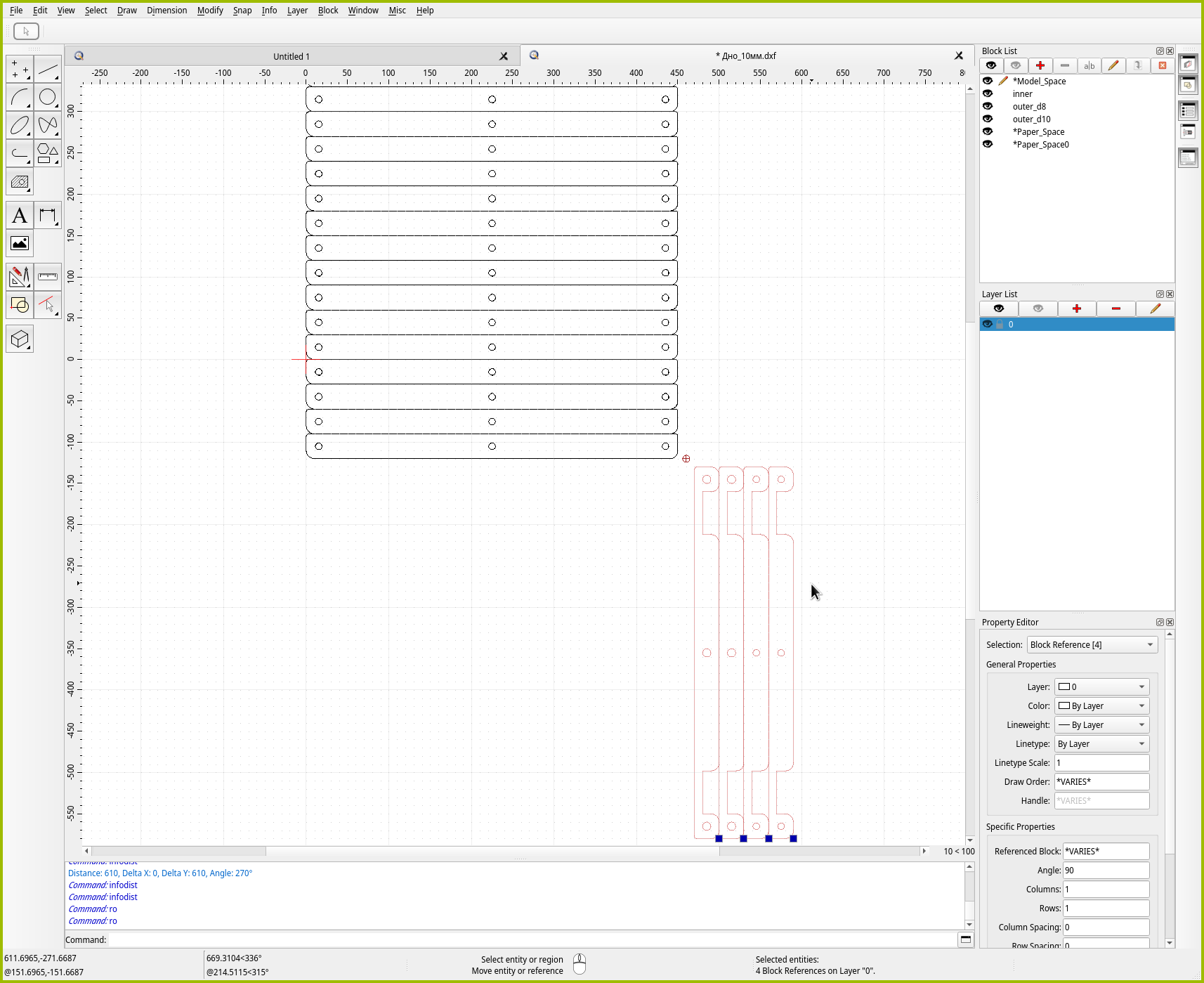Image resolution: width=1204 pixels, height=983 pixels.
Task: Open the Lineweight dropdown
Action: pos(1101,725)
